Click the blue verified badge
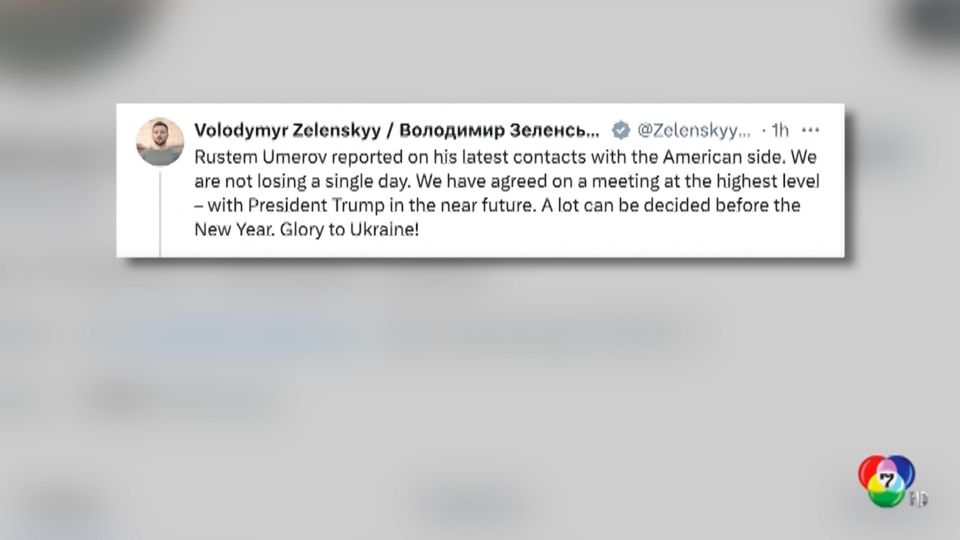 [x=620, y=131]
